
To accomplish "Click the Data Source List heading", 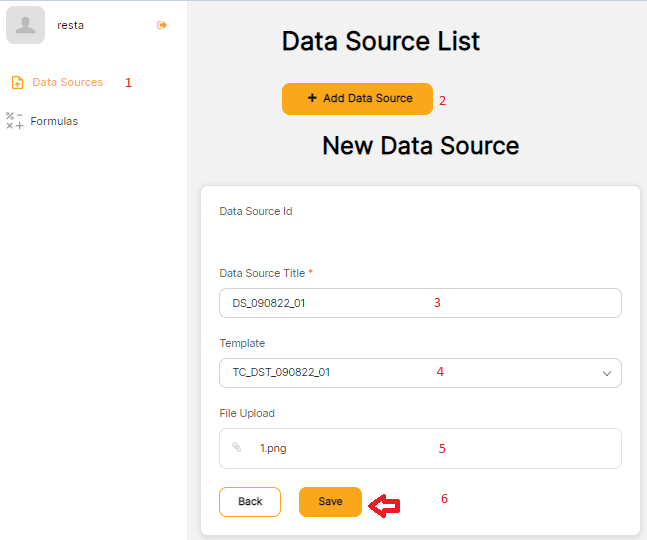I will pos(381,41).
